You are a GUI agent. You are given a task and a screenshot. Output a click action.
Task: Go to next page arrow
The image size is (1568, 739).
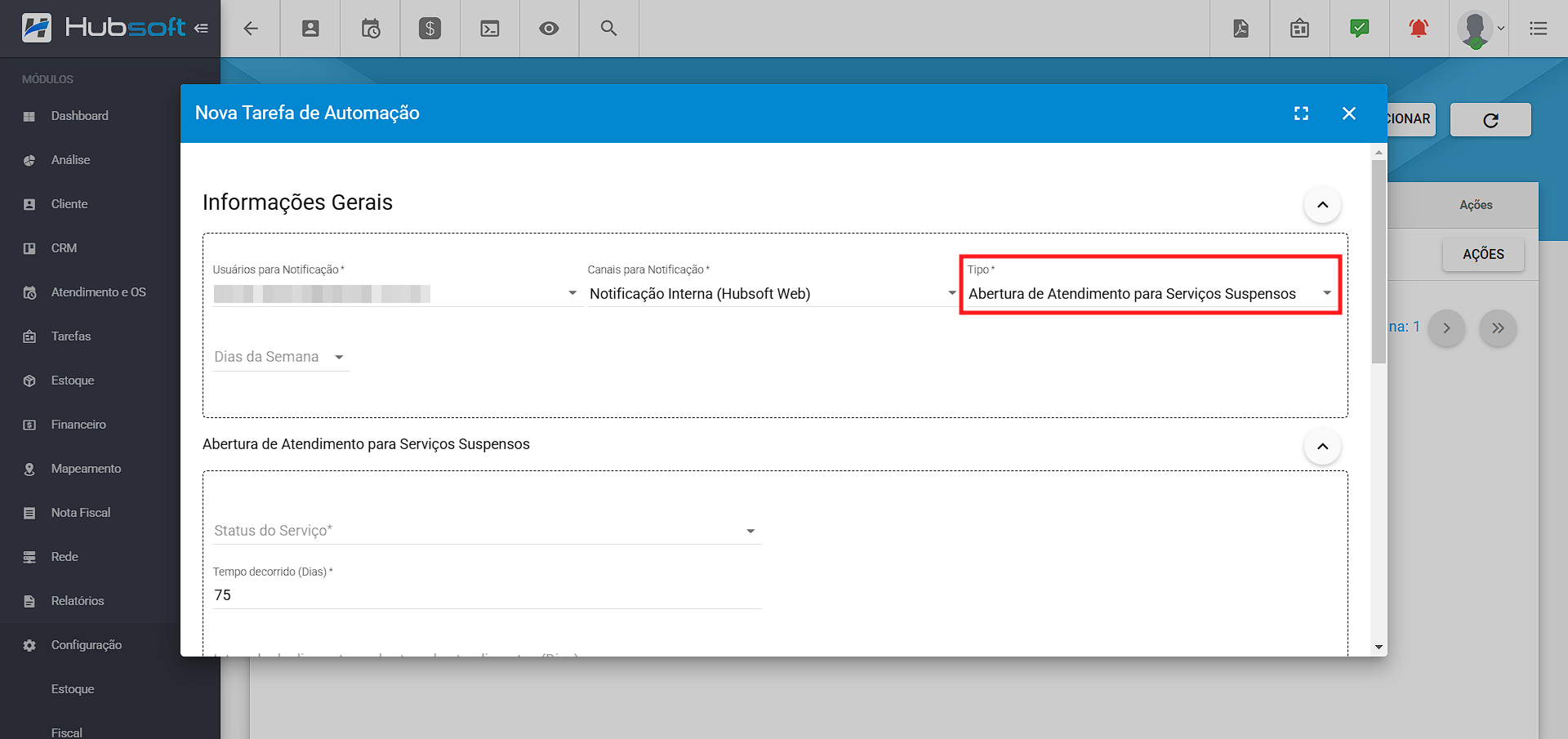pyautogui.click(x=1446, y=328)
